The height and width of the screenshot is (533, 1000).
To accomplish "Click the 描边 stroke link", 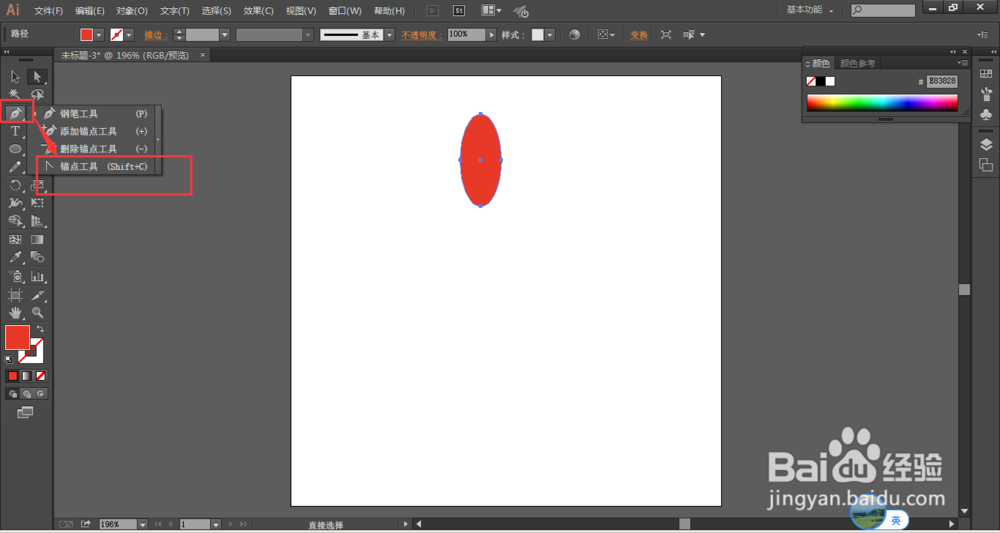I will pos(156,35).
